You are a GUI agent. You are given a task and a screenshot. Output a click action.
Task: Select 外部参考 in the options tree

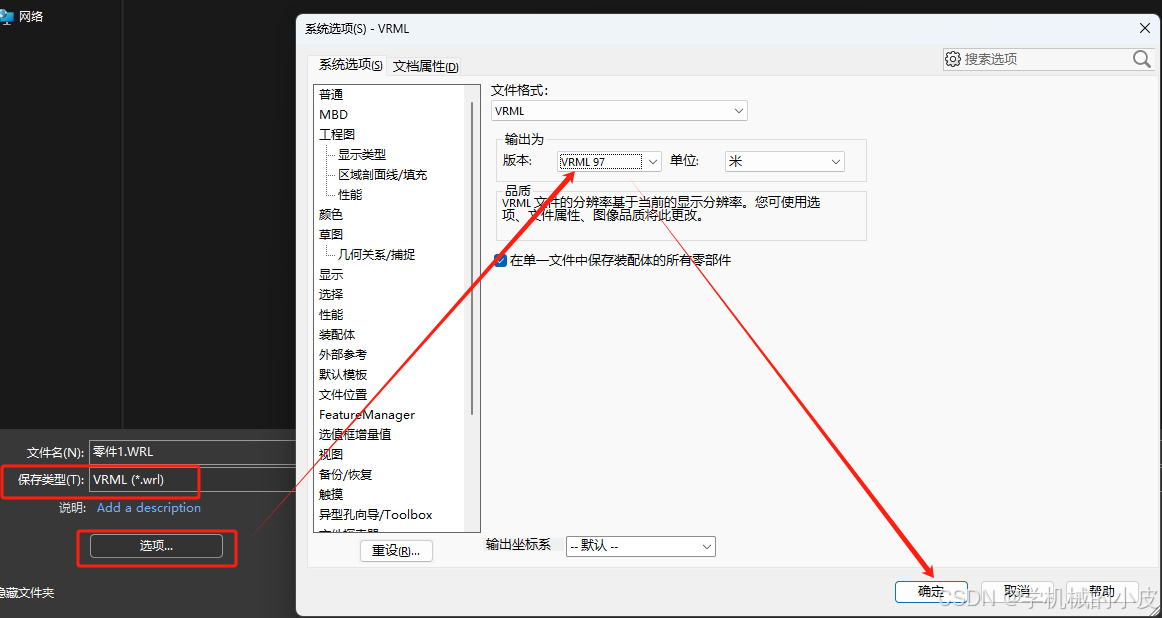[x=343, y=355]
